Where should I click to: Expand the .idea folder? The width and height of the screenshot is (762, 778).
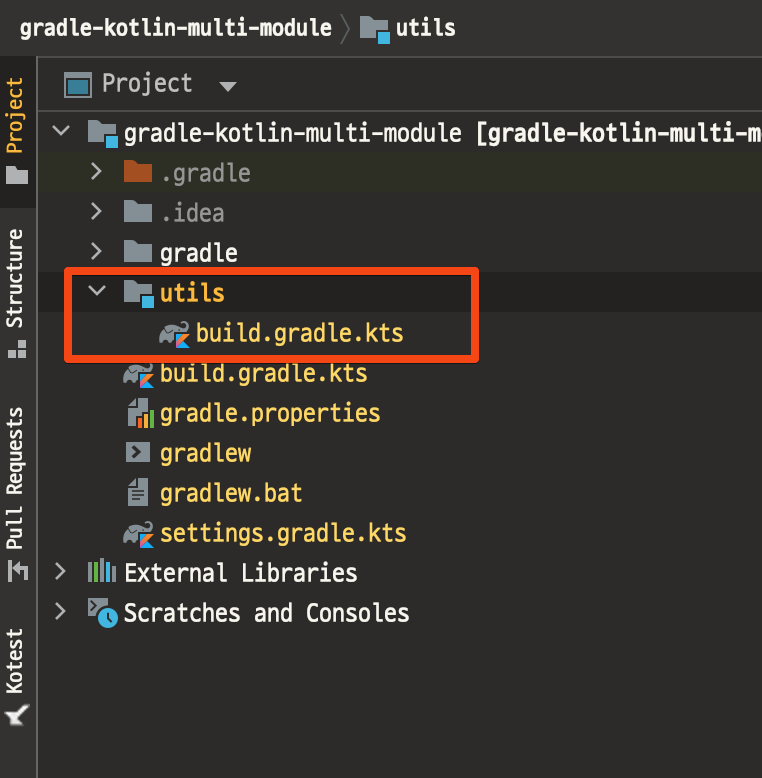click(96, 211)
